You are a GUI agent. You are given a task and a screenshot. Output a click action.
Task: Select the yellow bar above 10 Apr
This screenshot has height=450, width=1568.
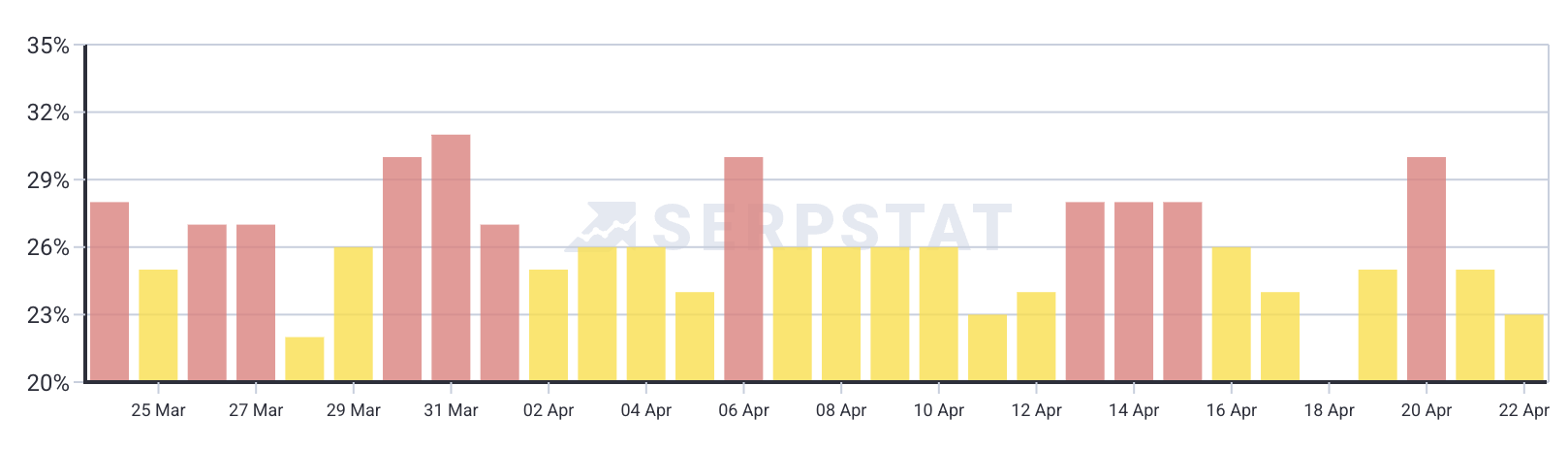[x=939, y=314]
